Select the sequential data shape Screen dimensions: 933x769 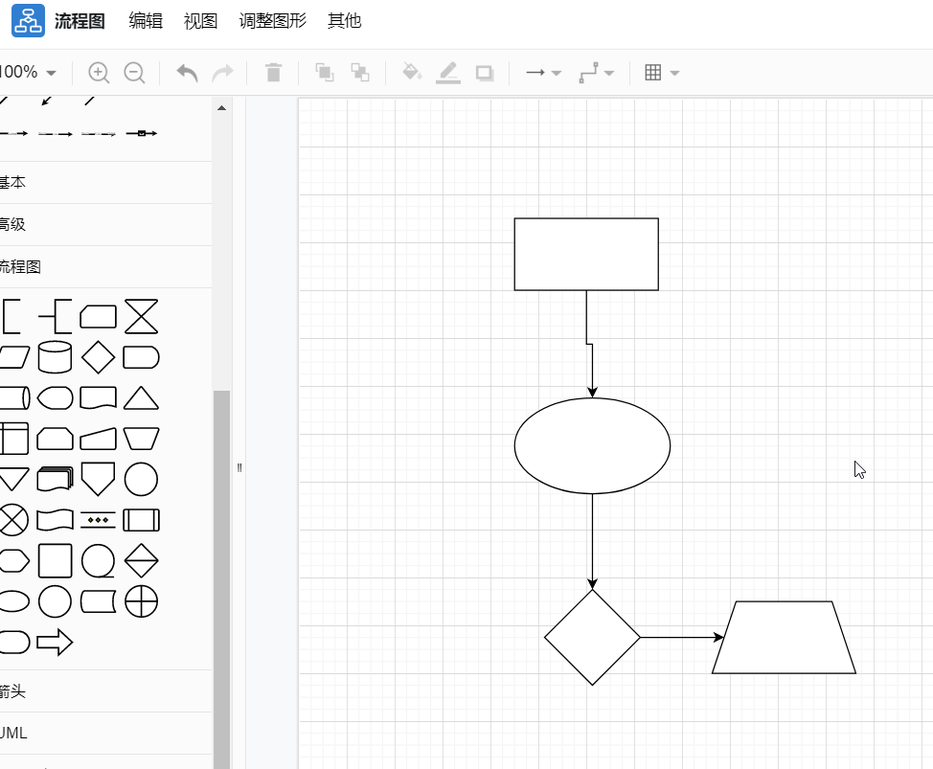(98, 561)
